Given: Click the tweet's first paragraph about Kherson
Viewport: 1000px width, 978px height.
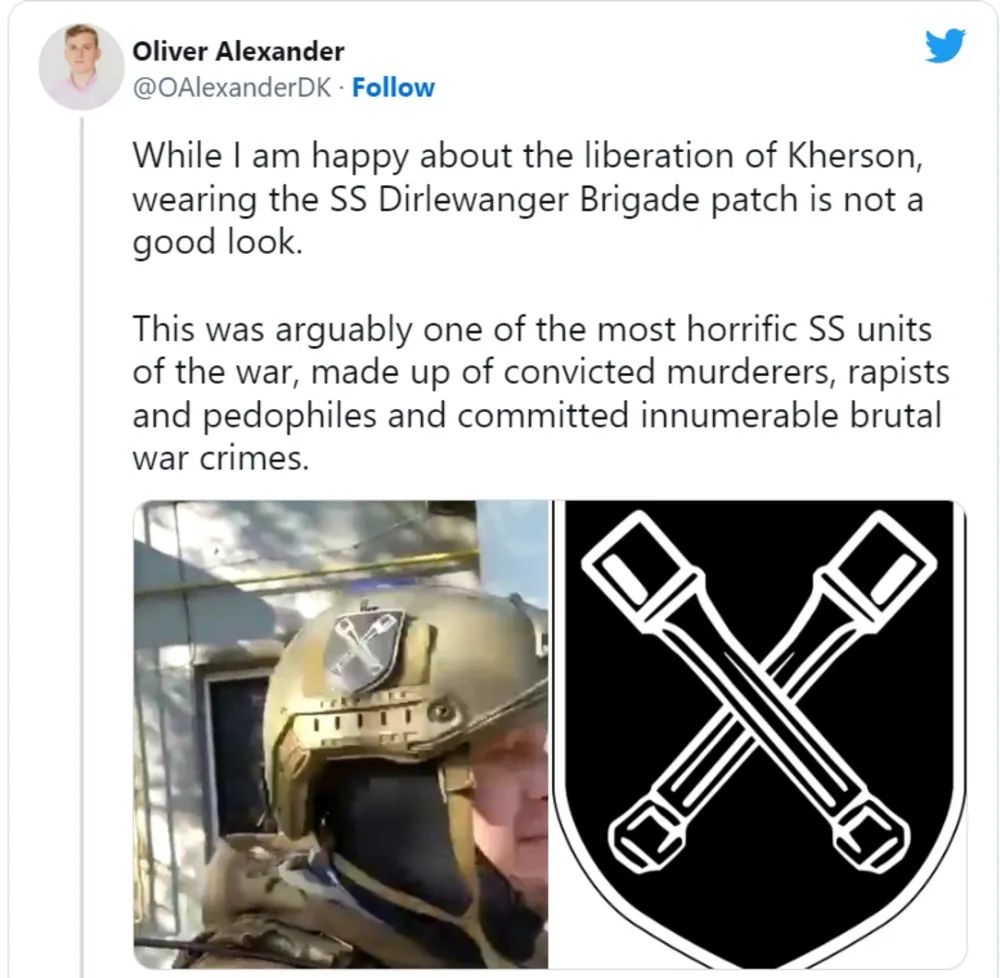Looking at the screenshot, I should [x=528, y=198].
